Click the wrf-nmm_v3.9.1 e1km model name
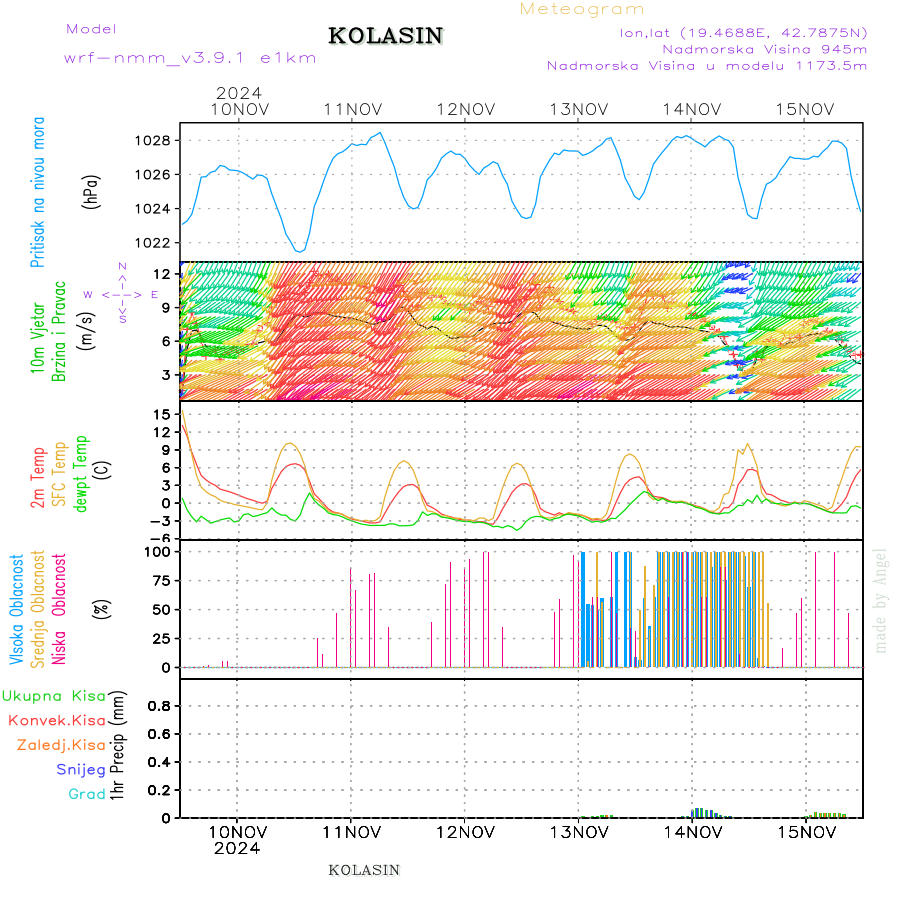900x900 pixels. coord(190,58)
